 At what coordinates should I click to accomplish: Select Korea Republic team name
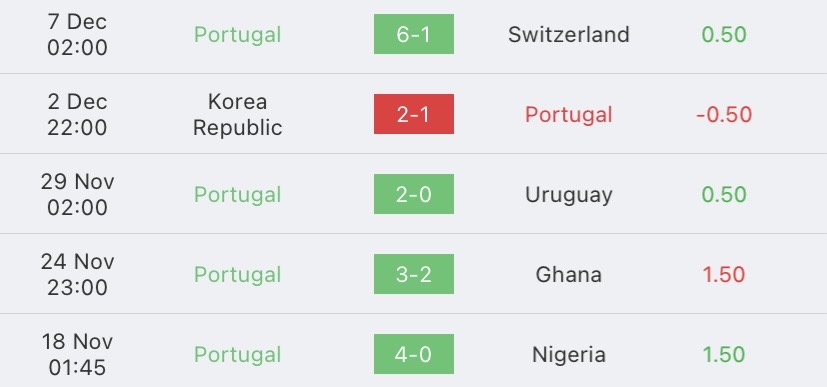(x=237, y=114)
